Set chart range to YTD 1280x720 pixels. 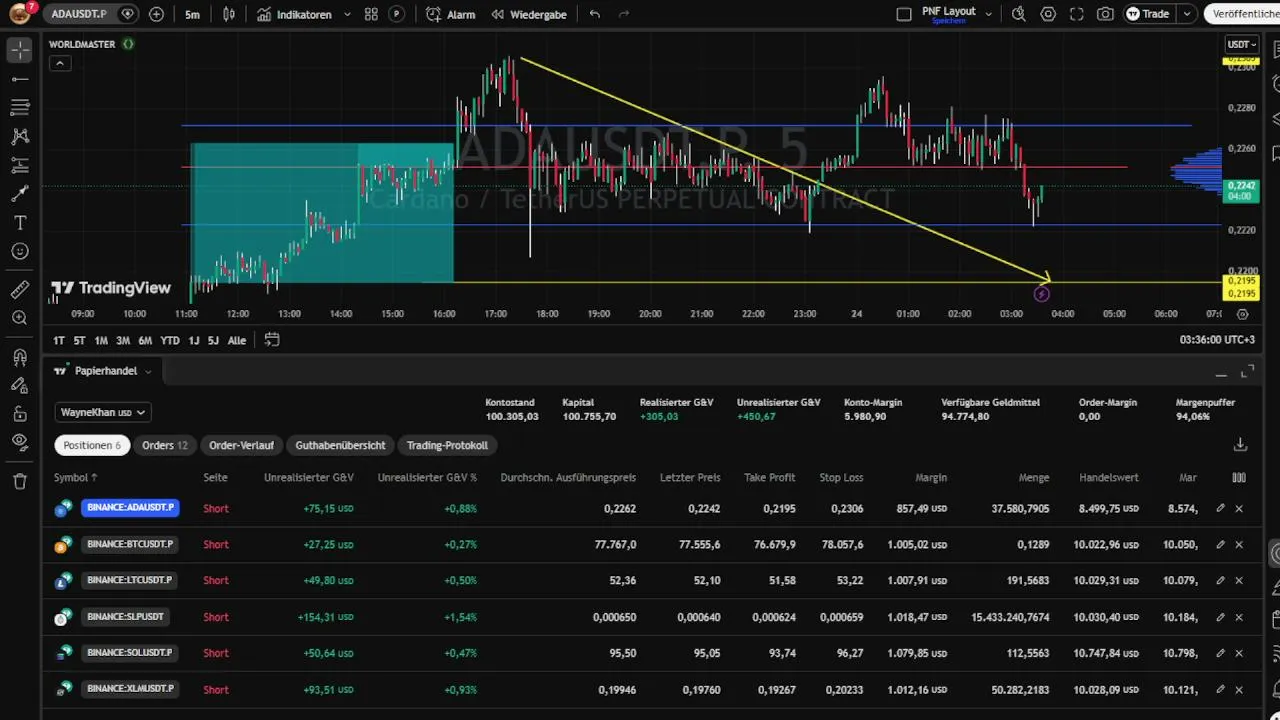[x=170, y=340]
